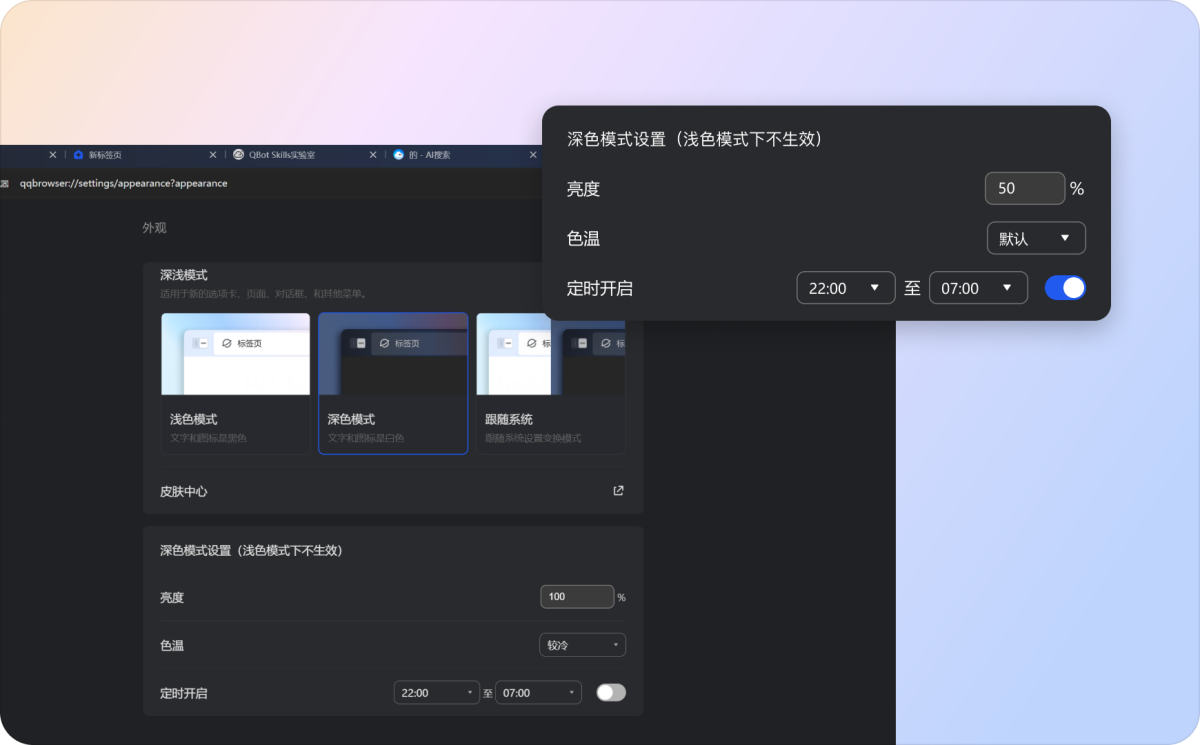Open the 07:00 end time dropdown in the popup

point(978,287)
